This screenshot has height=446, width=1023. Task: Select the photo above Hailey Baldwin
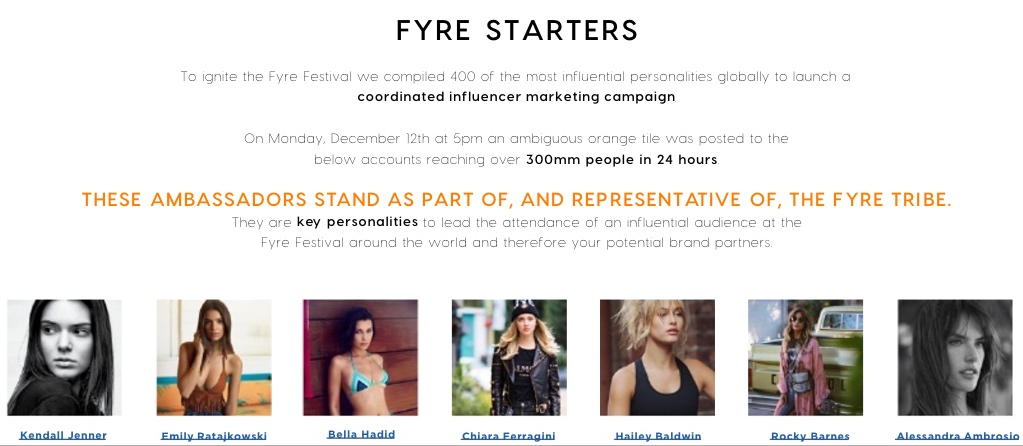coord(657,357)
